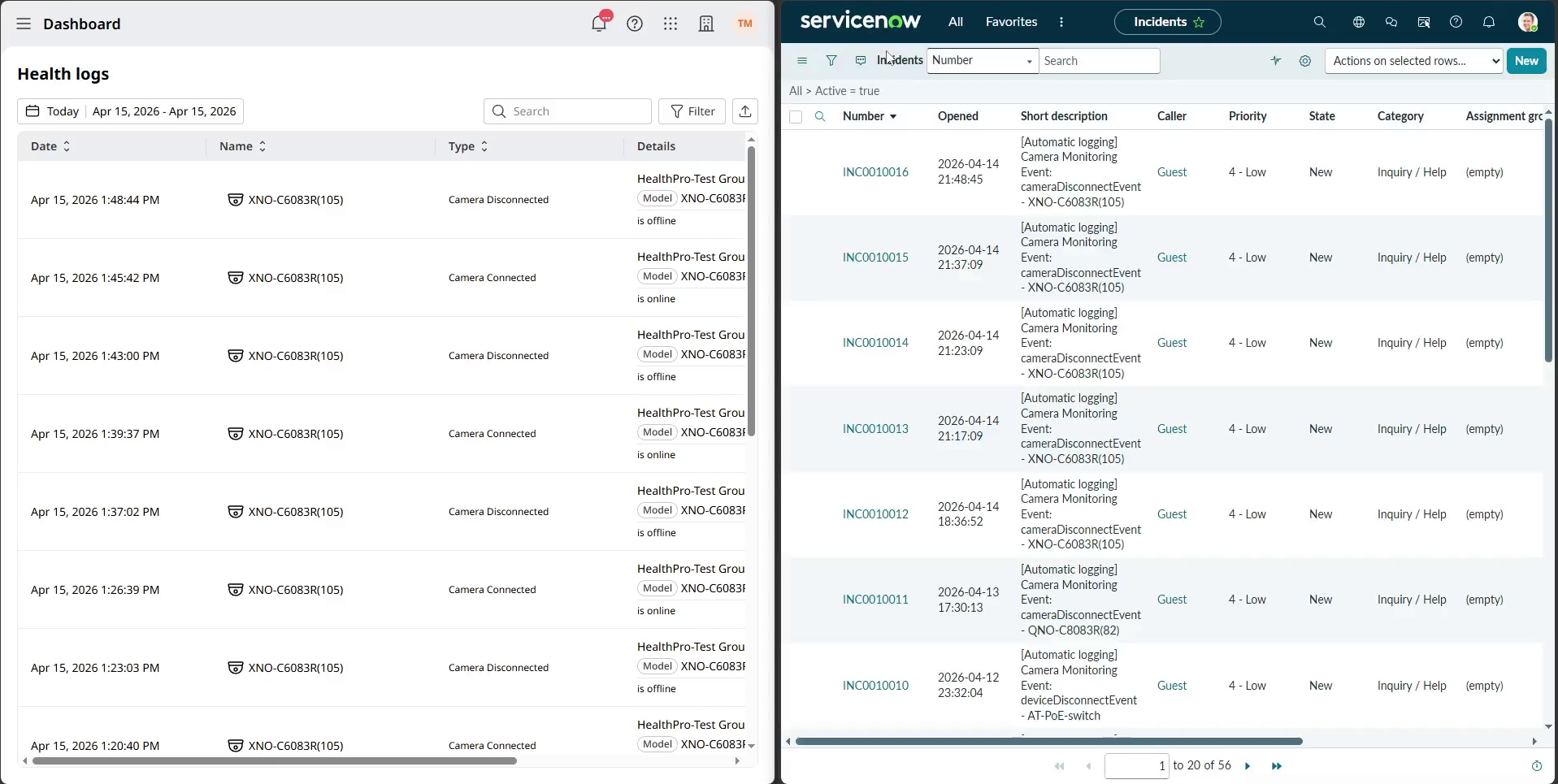
Task: Tick the select-all incidents checkbox
Action: [796, 117]
